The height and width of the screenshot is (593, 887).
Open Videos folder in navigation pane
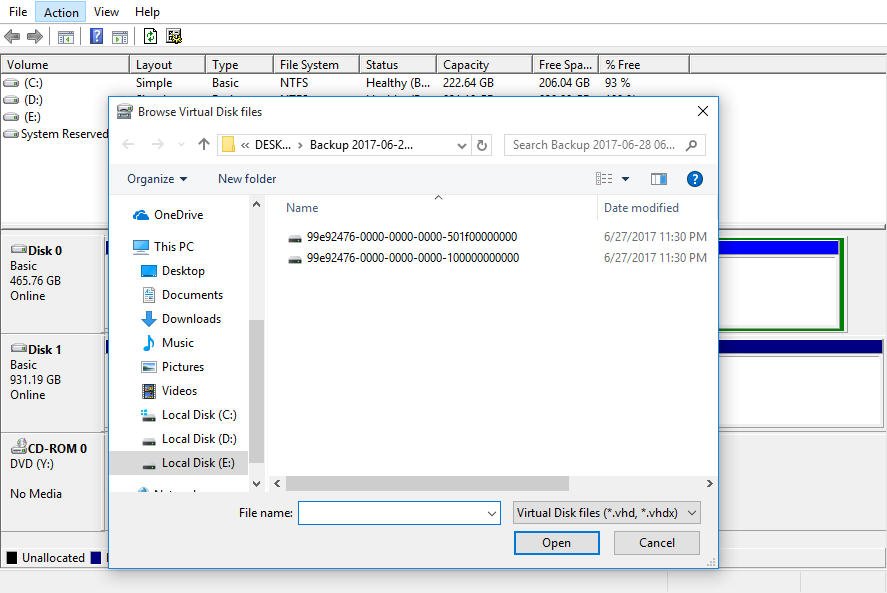pos(169,391)
